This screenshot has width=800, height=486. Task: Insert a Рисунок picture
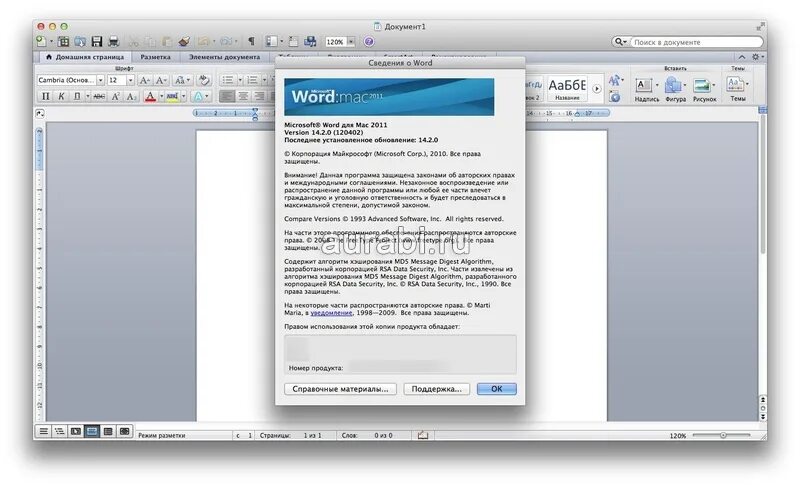click(705, 90)
